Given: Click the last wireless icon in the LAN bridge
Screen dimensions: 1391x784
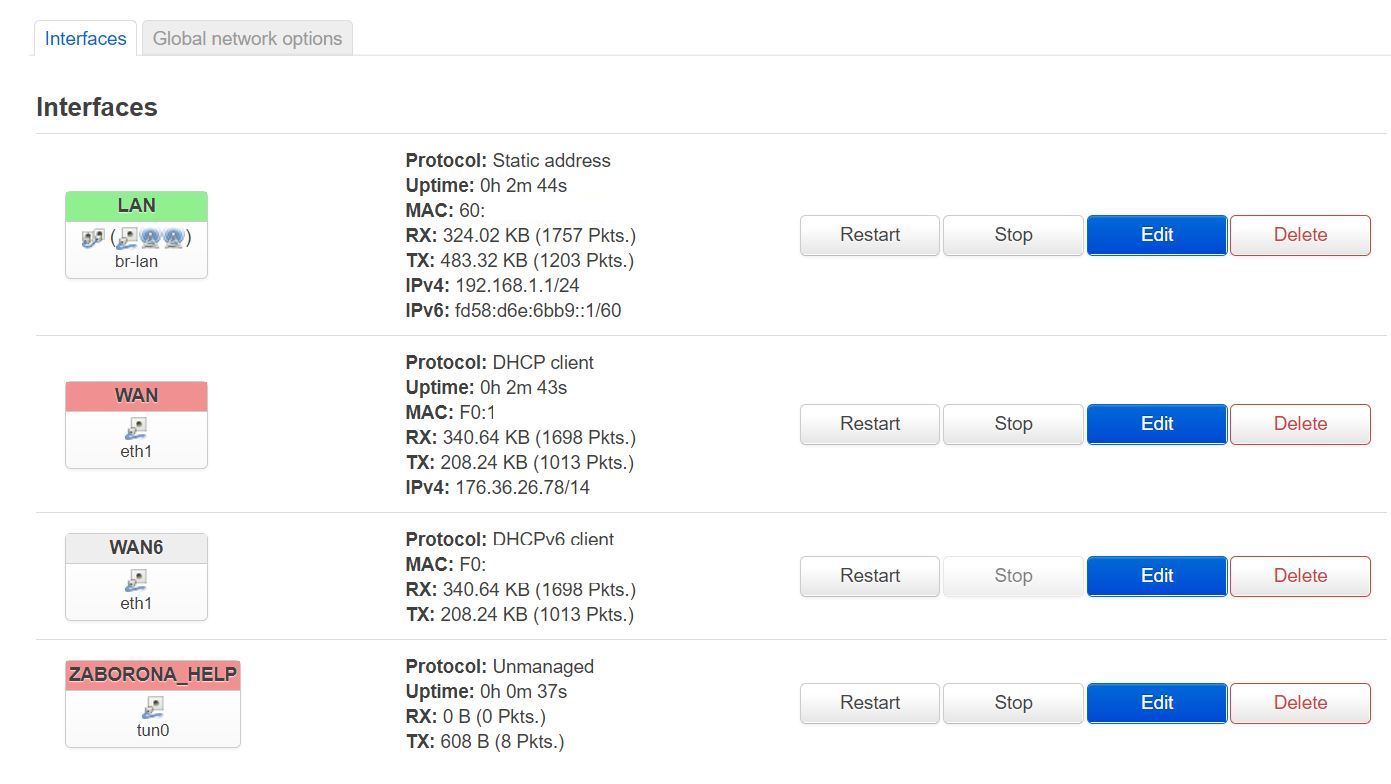Looking at the screenshot, I should coord(173,238).
